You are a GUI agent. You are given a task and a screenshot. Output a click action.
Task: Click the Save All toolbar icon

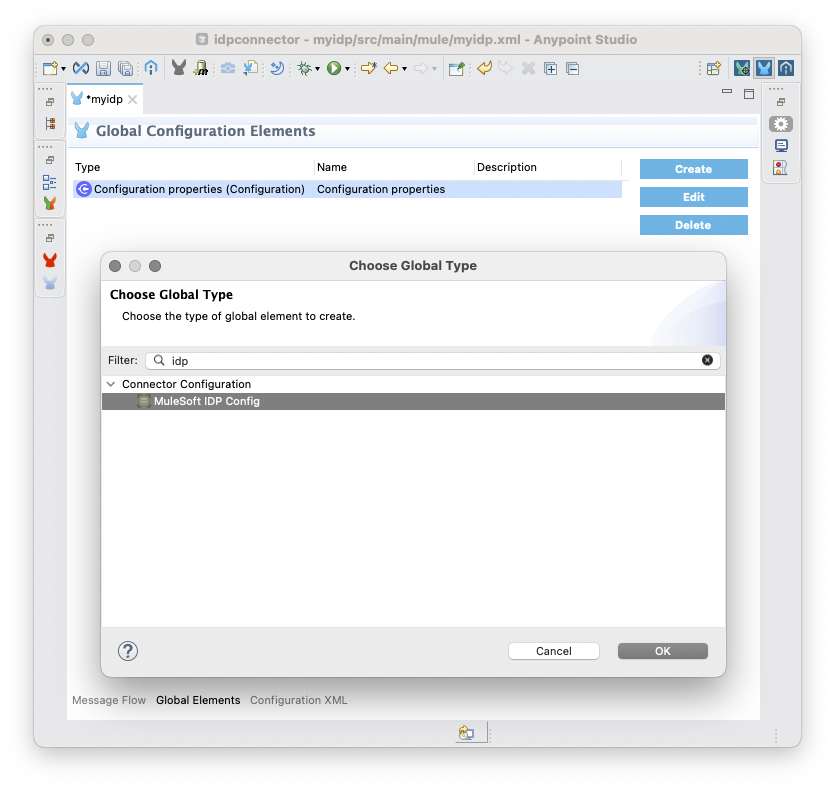[125, 69]
